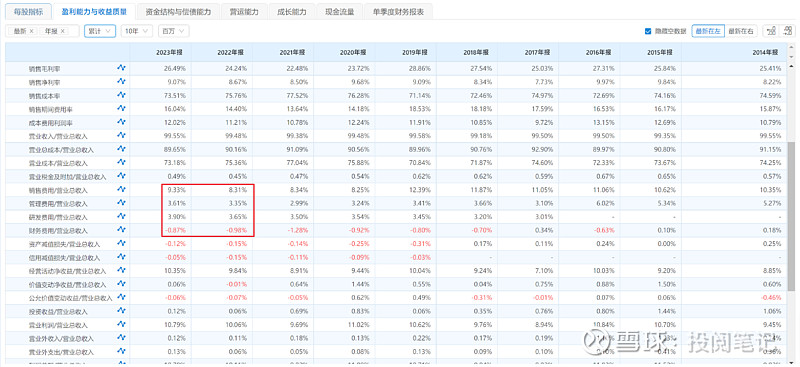Uncheck the 隐藏空数据 checkbox
The width and height of the screenshot is (800, 367).
(648, 31)
